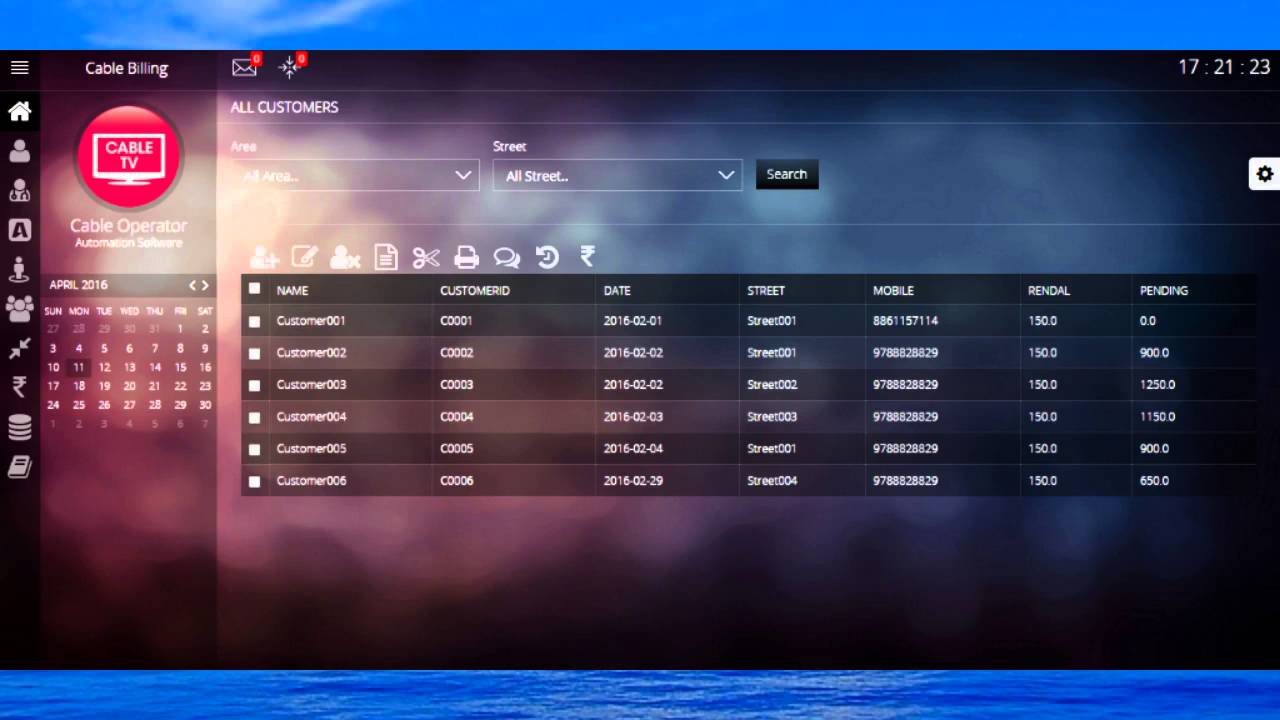Go to Home in sidebar

point(19,111)
